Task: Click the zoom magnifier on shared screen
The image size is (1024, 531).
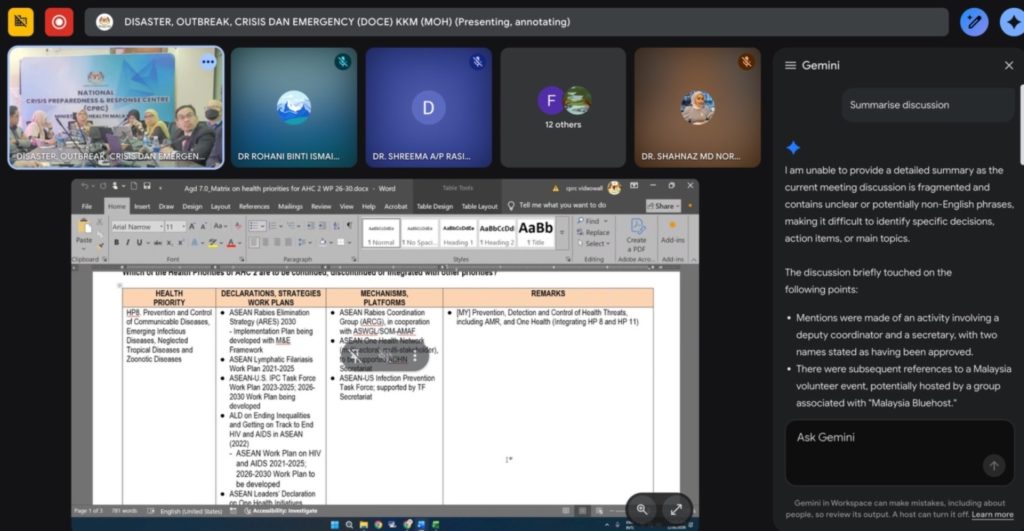Action: click(x=642, y=509)
